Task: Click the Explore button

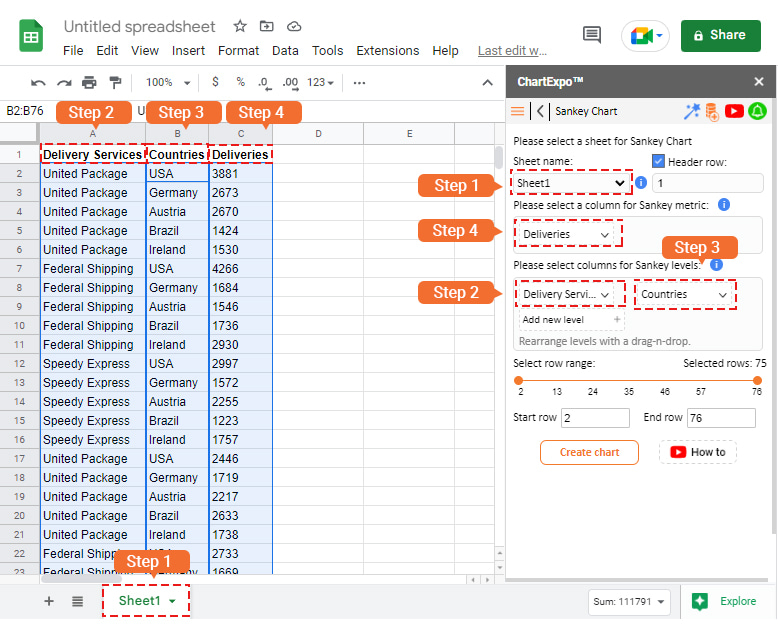Action: [x=724, y=601]
